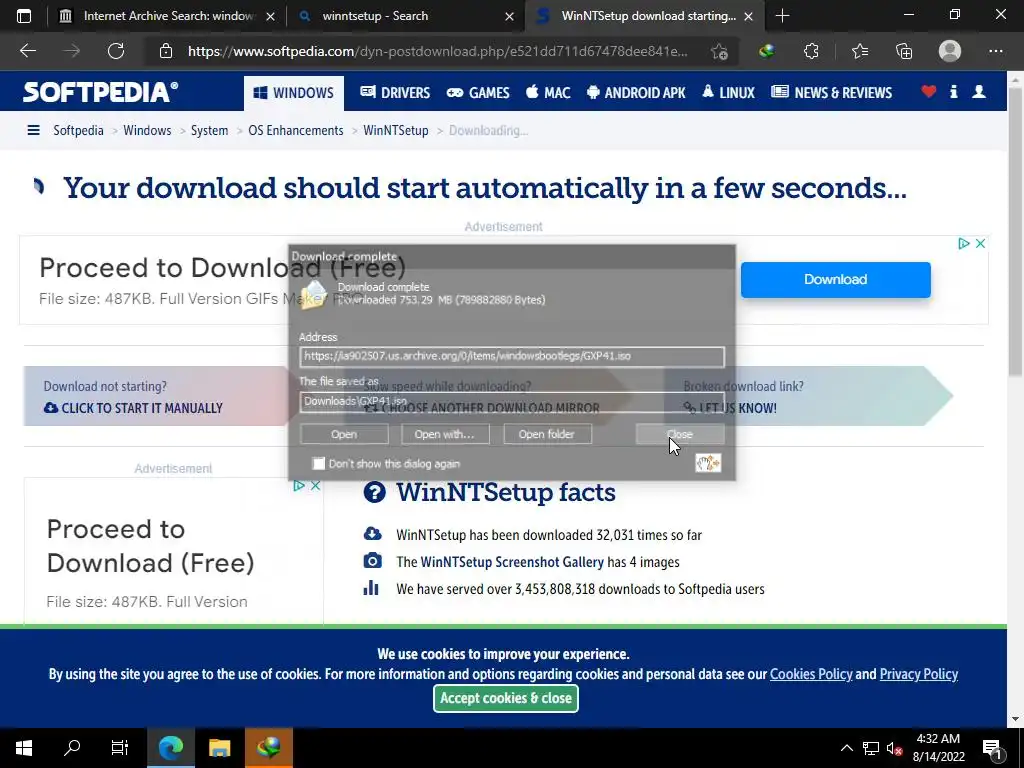Open the DRIVERS section
The image size is (1024, 768).
(x=395, y=93)
